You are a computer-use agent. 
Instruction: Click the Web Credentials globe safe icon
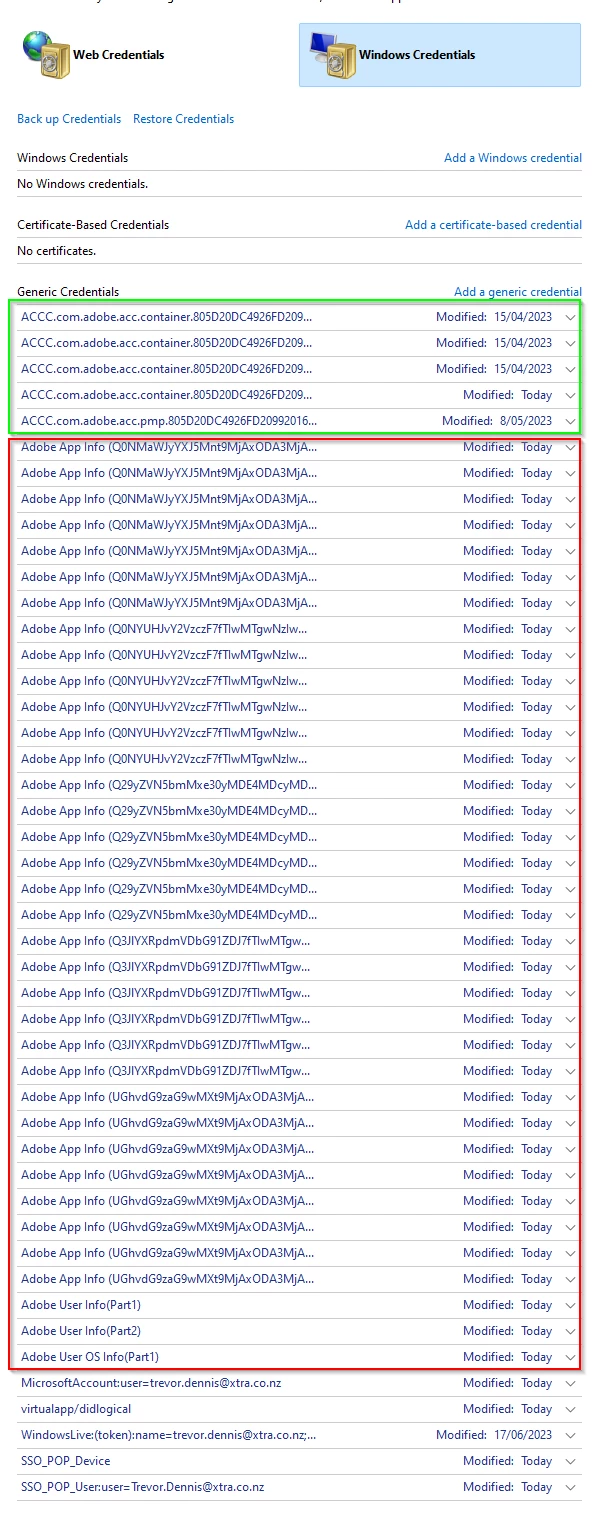[x=45, y=55]
